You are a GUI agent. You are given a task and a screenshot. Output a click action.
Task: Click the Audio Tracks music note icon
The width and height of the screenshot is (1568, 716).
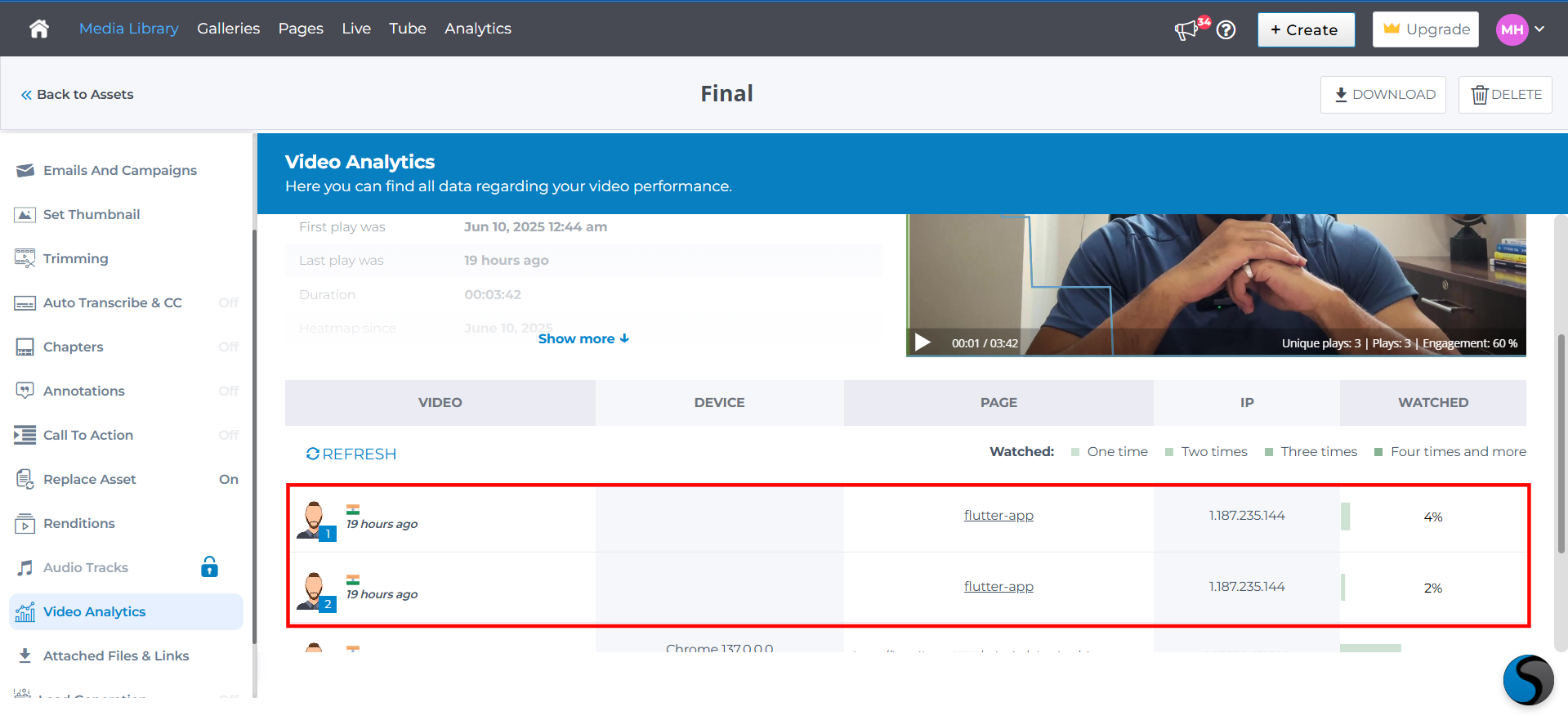tap(25, 567)
